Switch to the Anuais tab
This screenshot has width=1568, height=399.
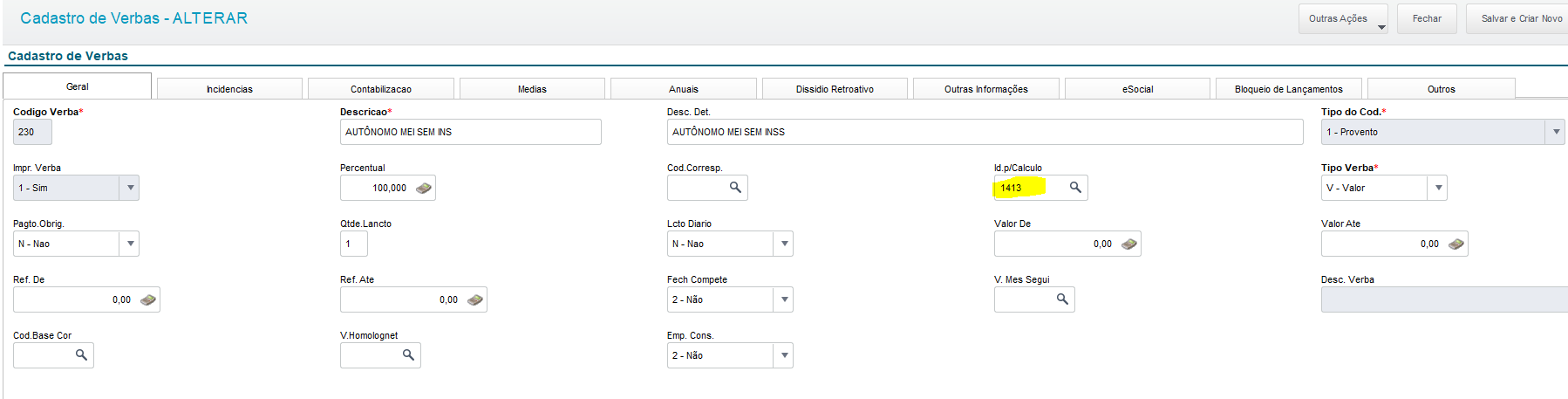(x=684, y=89)
